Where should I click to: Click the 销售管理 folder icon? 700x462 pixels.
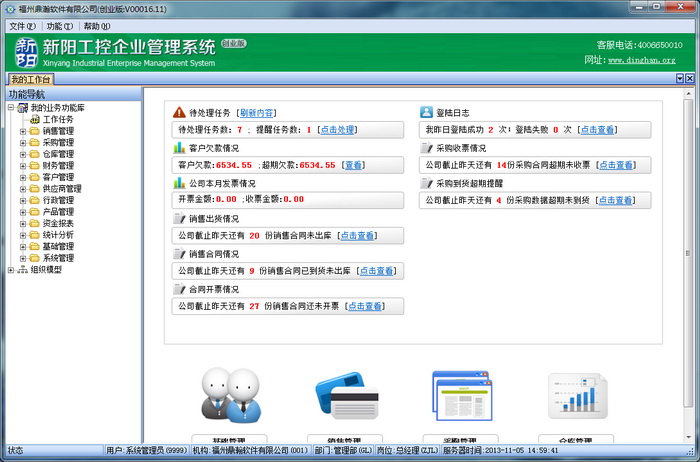(34, 131)
